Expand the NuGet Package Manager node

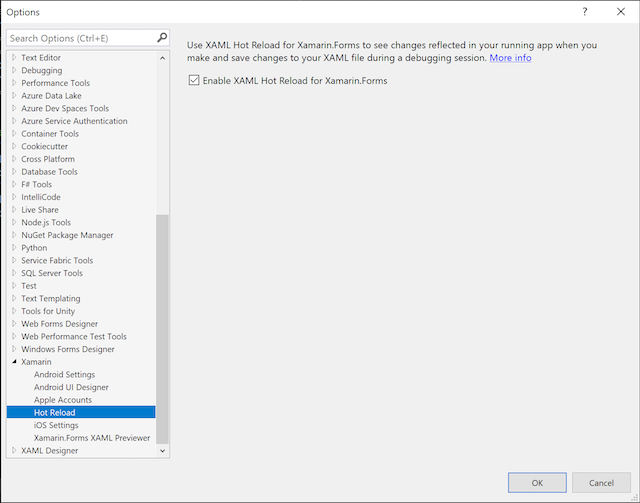tap(14, 235)
